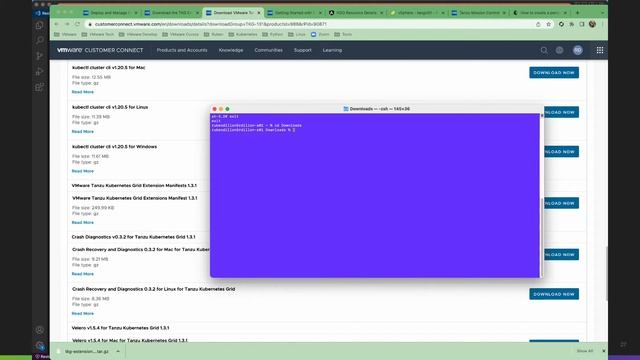This screenshot has height=360, width=640.
Task: Open the Support menu
Action: (302, 50)
